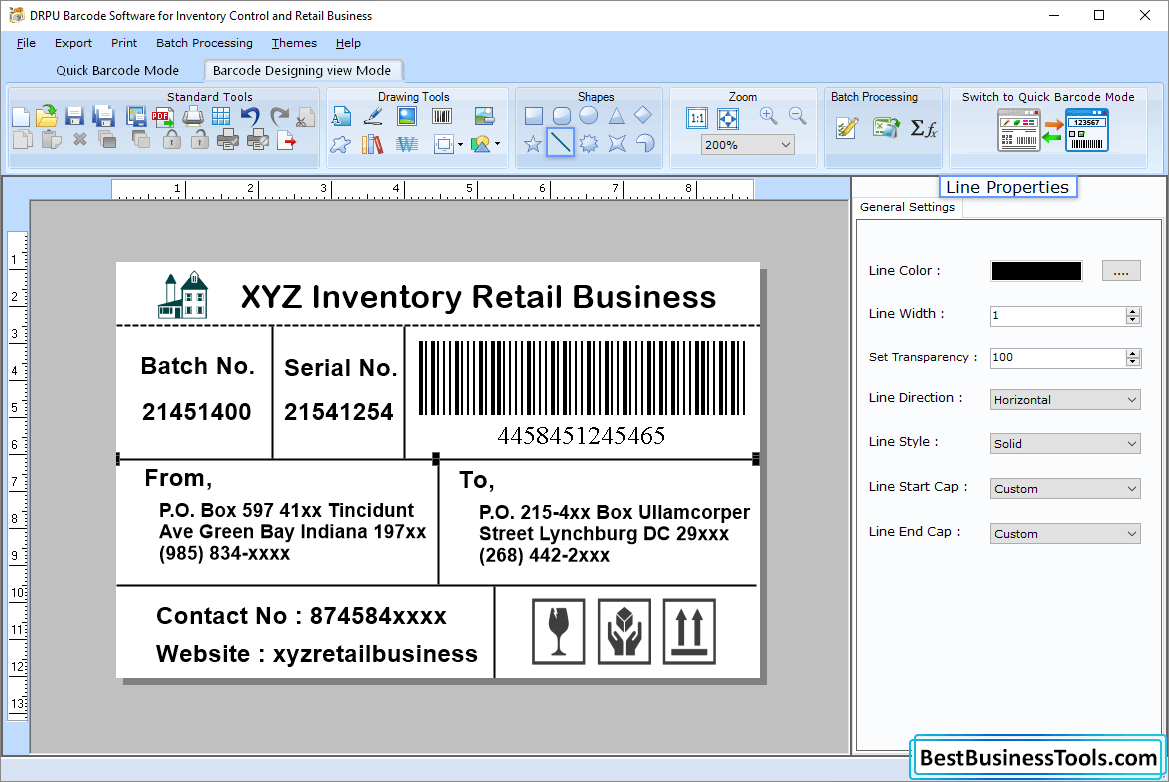
Task: Choose the Diamond shape
Action: 643,116
